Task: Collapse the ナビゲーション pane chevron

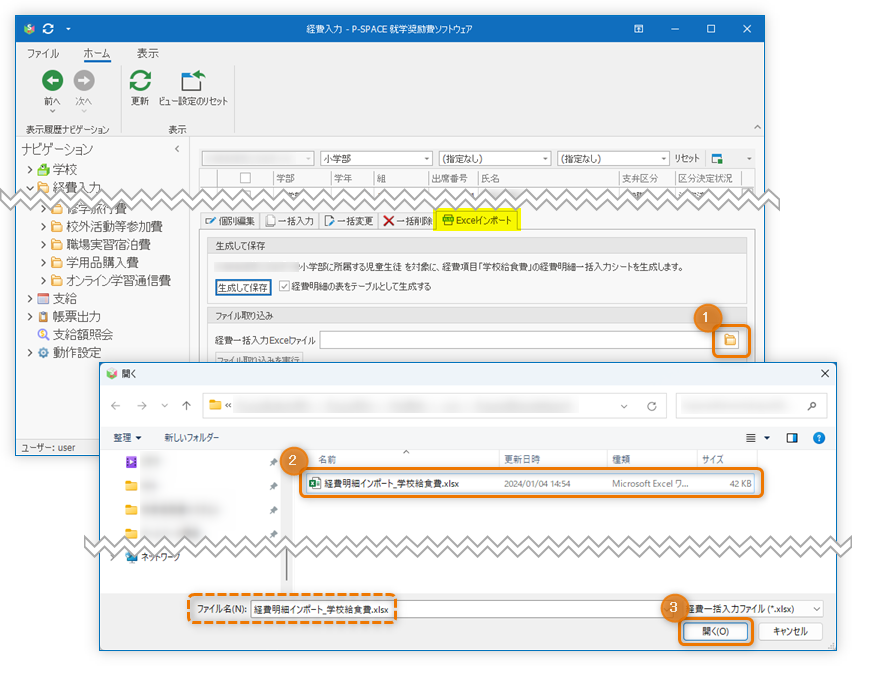Action: (177, 149)
